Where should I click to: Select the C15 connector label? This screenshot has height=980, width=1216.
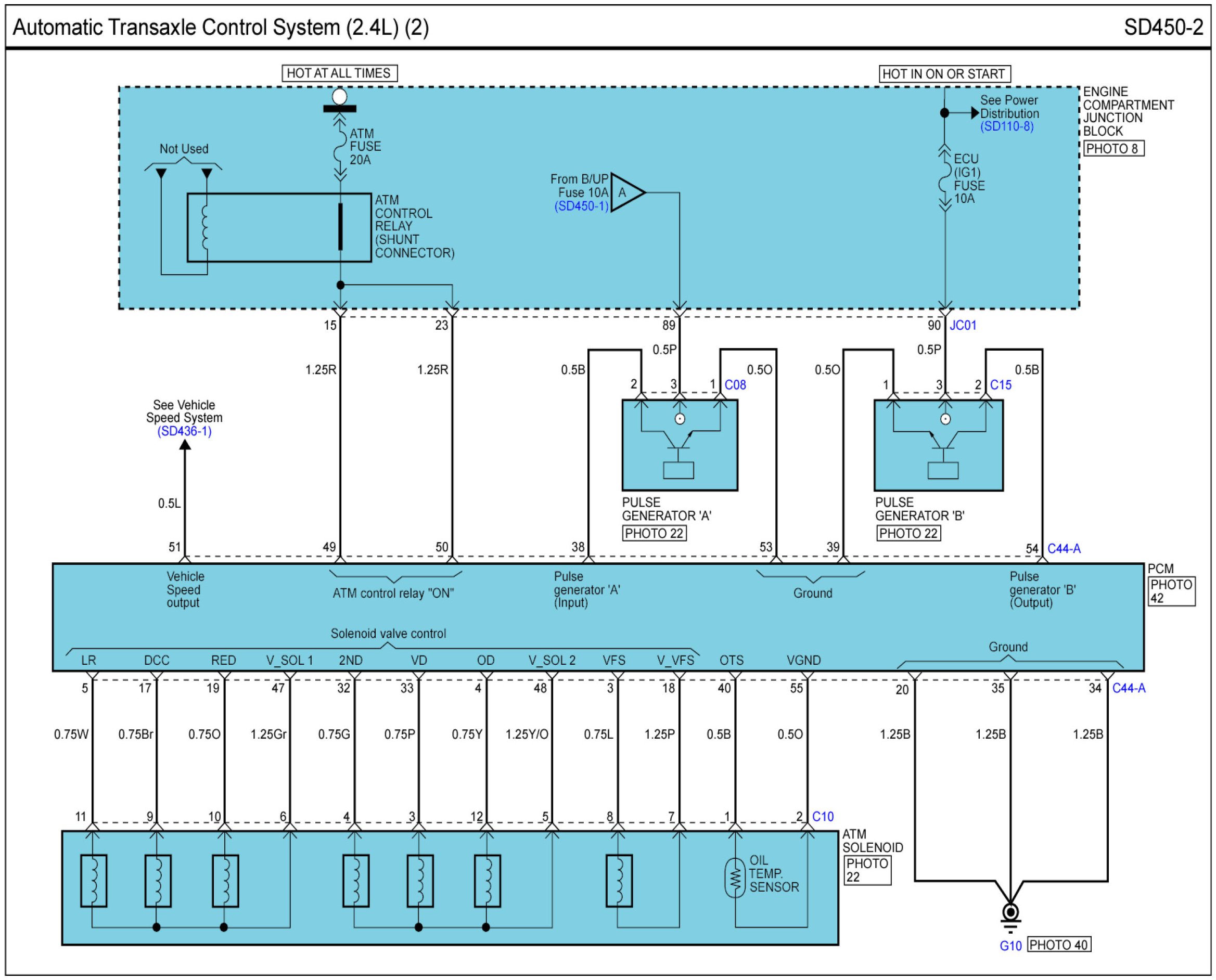tap(1001, 385)
